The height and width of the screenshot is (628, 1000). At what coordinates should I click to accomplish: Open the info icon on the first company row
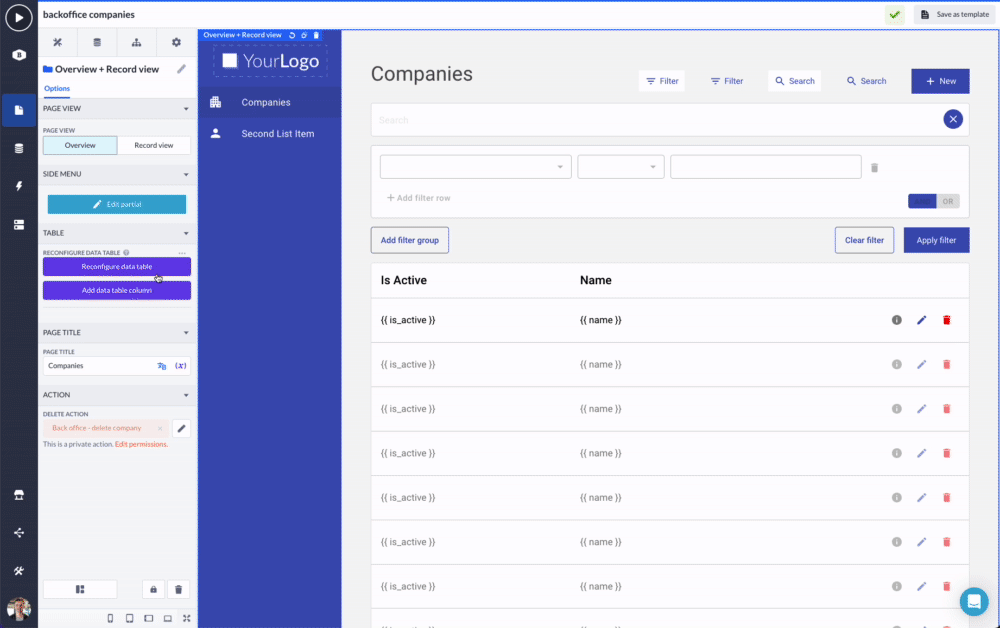(896, 320)
